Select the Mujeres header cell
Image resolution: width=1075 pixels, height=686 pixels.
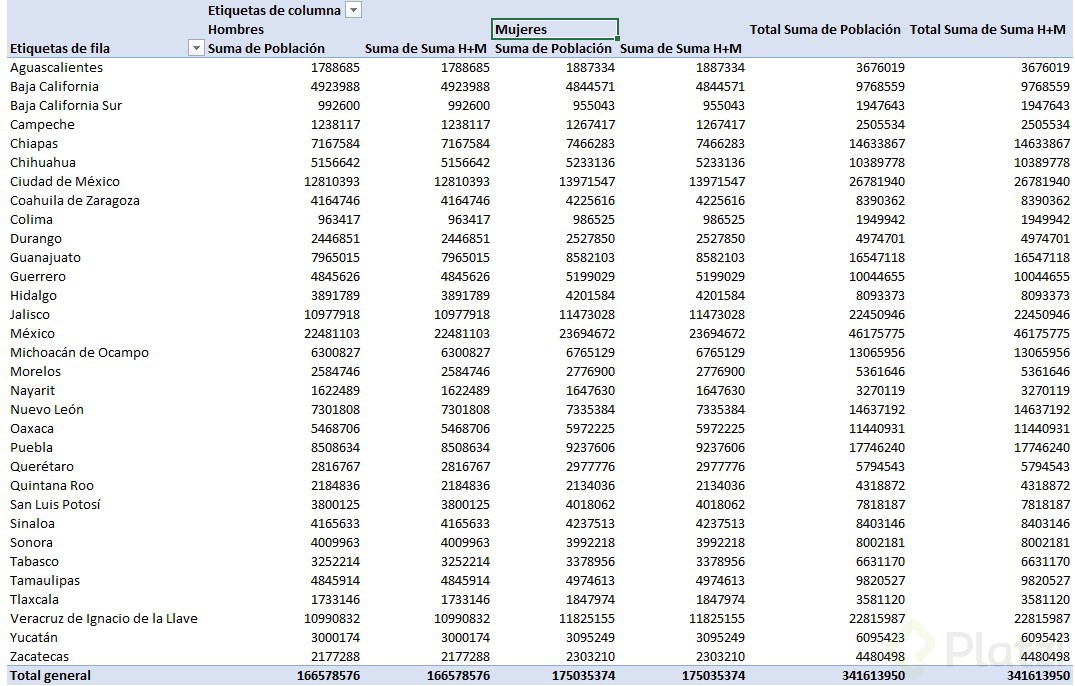click(x=555, y=29)
